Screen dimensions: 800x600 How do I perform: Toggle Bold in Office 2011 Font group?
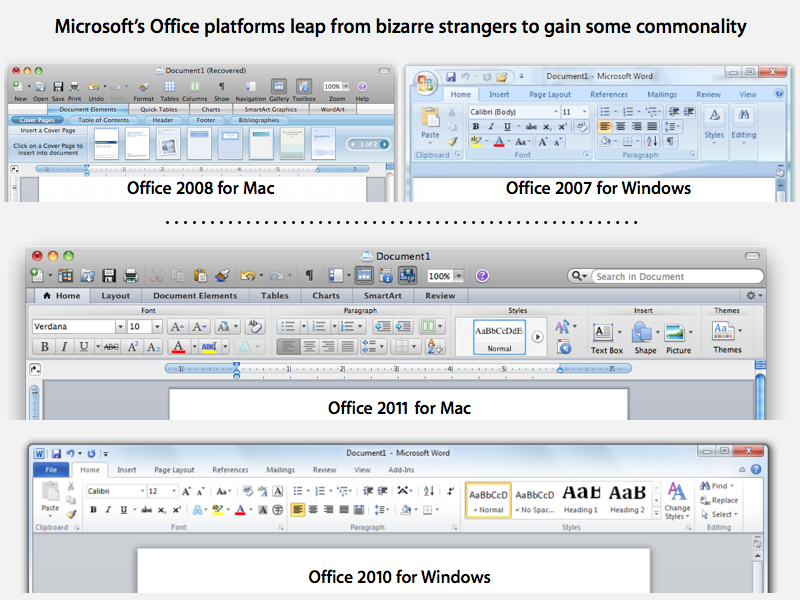pyautogui.click(x=44, y=347)
